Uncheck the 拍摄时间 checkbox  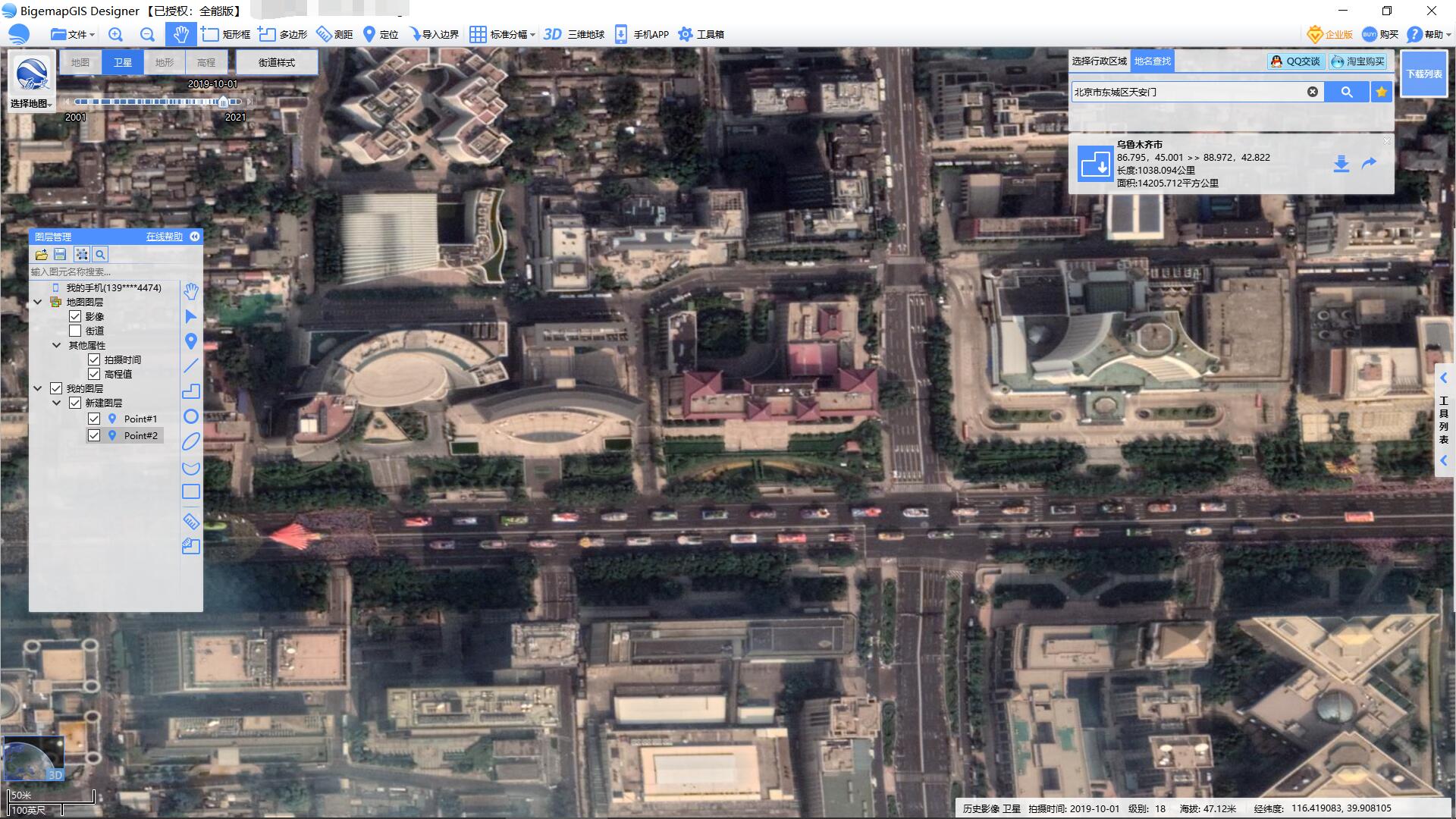click(x=94, y=359)
